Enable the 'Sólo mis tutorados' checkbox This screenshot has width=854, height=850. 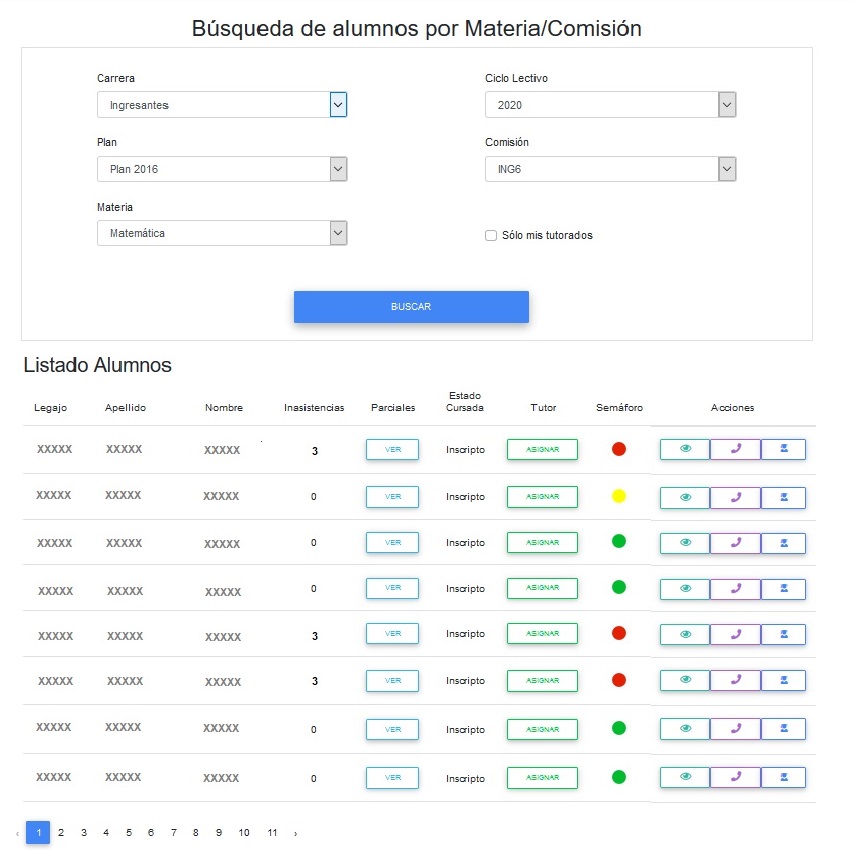[x=491, y=236]
